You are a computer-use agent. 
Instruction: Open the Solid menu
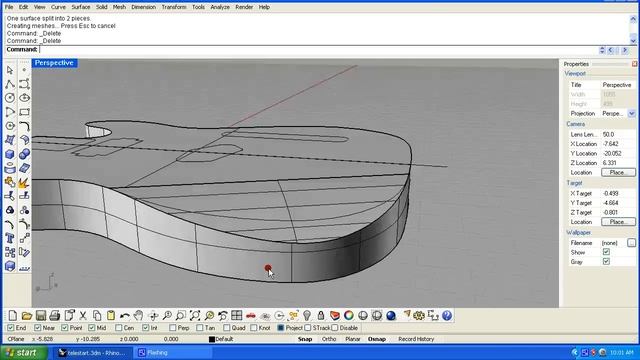coord(102,7)
